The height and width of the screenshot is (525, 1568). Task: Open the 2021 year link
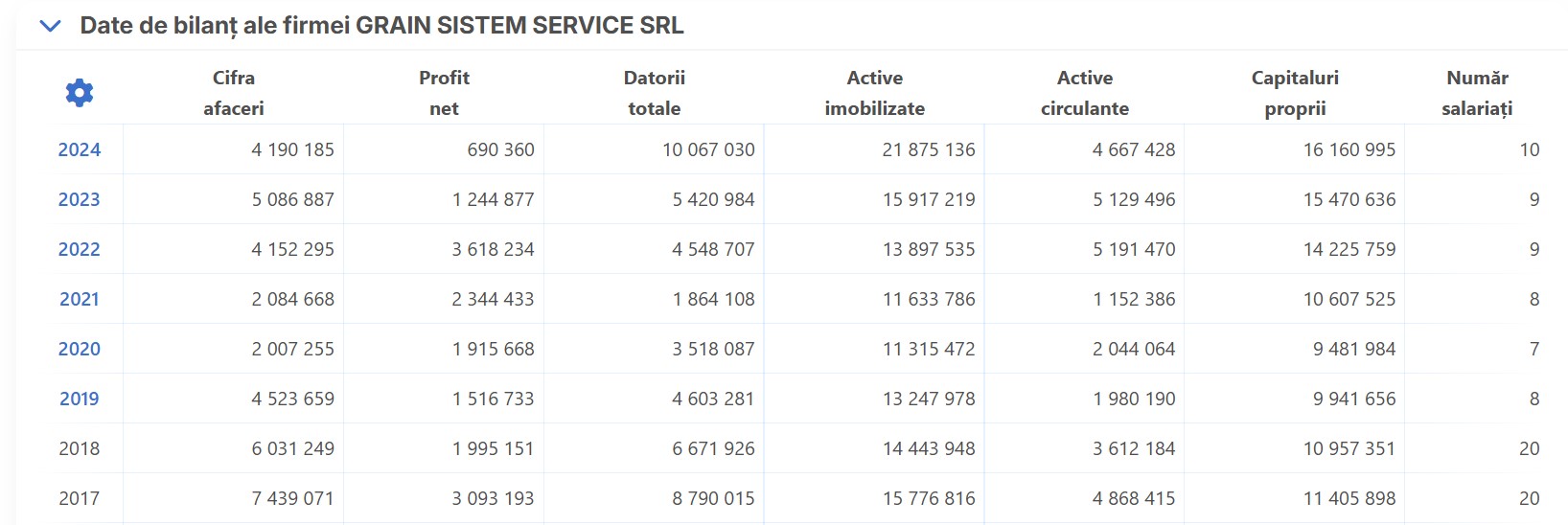tap(80, 299)
